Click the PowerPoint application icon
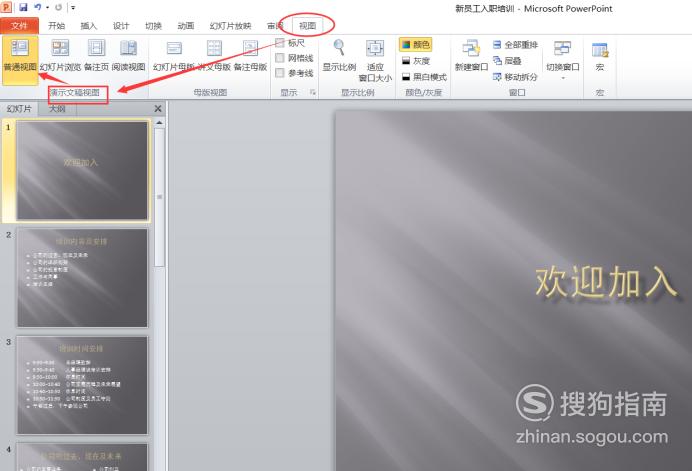This screenshot has width=692, height=471. pos(6,7)
